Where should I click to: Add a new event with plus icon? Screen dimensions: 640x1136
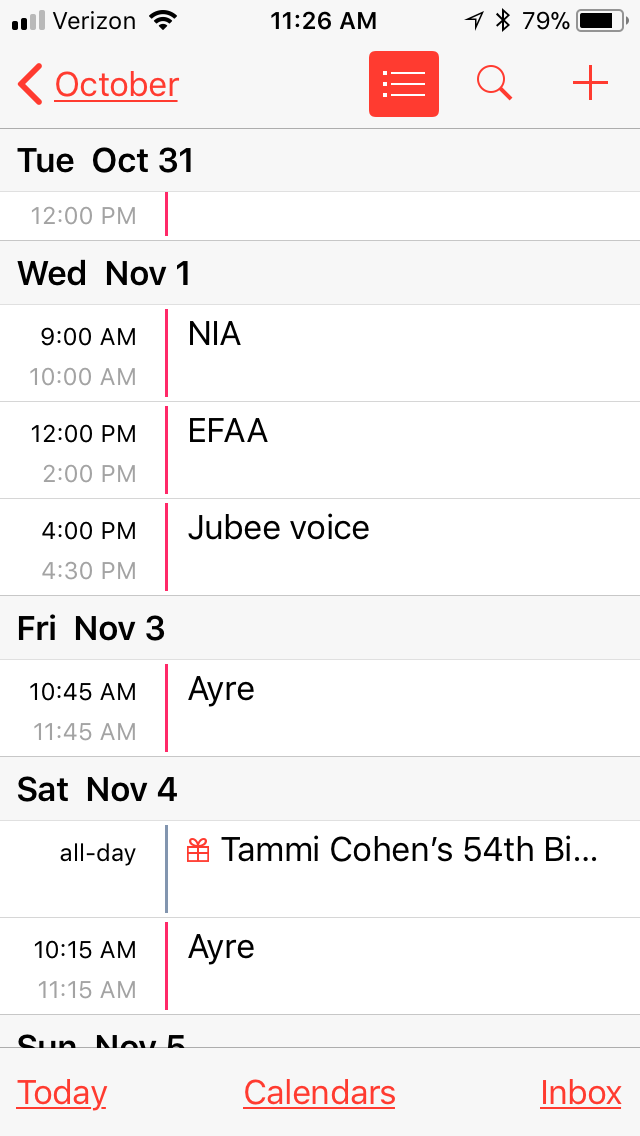[590, 84]
